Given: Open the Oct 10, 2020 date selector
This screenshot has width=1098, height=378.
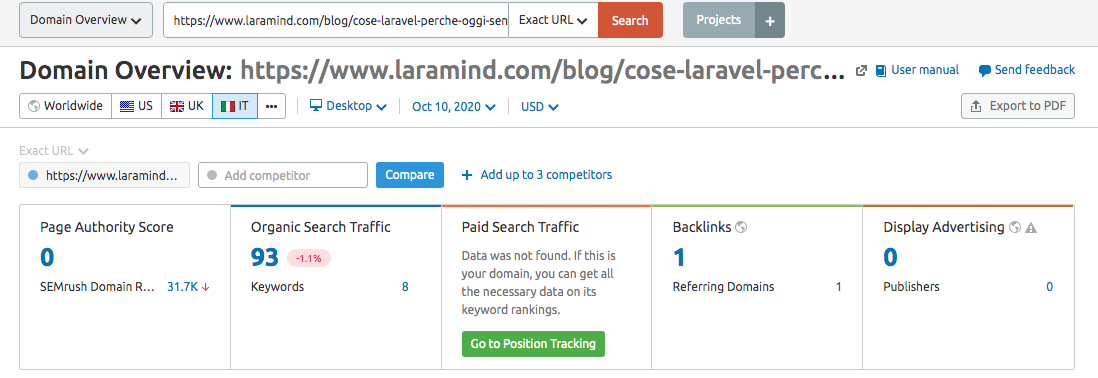Looking at the screenshot, I should coord(454,106).
